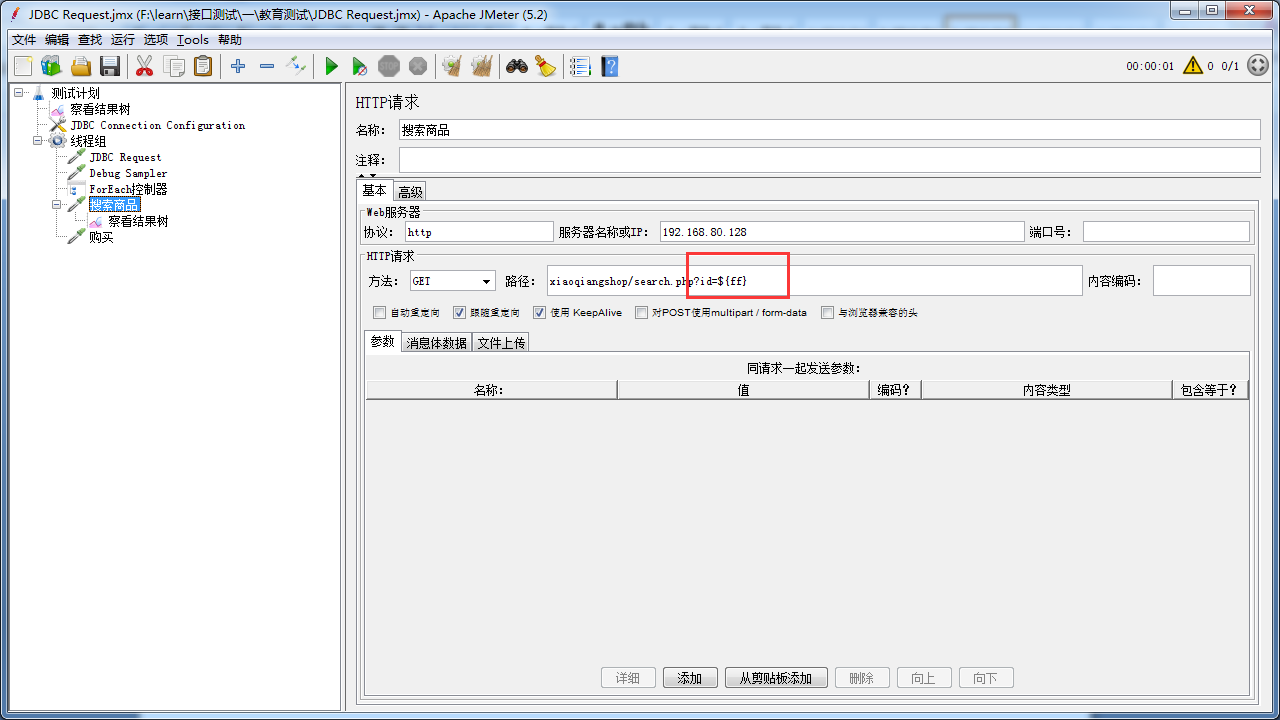
Task: Collapse the 搜索商品 tree node
Action: [57, 205]
